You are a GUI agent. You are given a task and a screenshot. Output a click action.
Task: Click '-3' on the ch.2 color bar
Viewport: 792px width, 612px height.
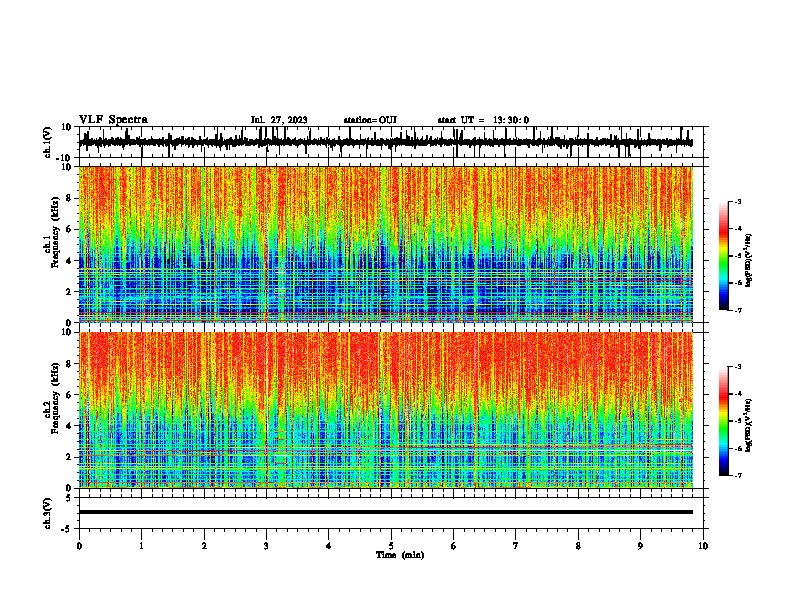(x=738, y=367)
